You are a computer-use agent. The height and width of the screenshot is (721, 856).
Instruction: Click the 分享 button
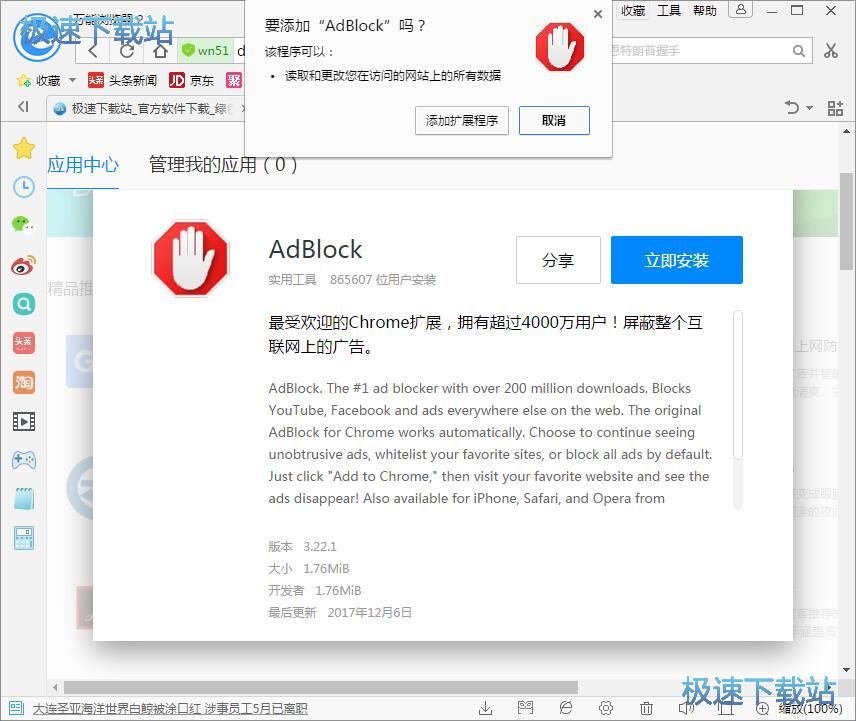click(558, 260)
